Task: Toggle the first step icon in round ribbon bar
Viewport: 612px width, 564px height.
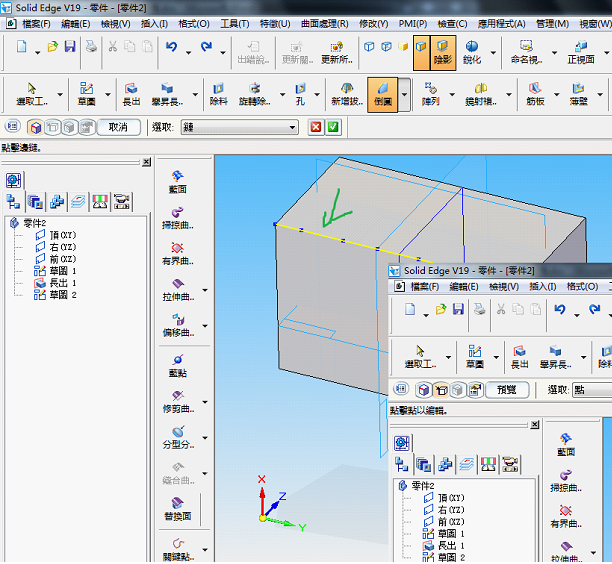Action: tap(36, 127)
